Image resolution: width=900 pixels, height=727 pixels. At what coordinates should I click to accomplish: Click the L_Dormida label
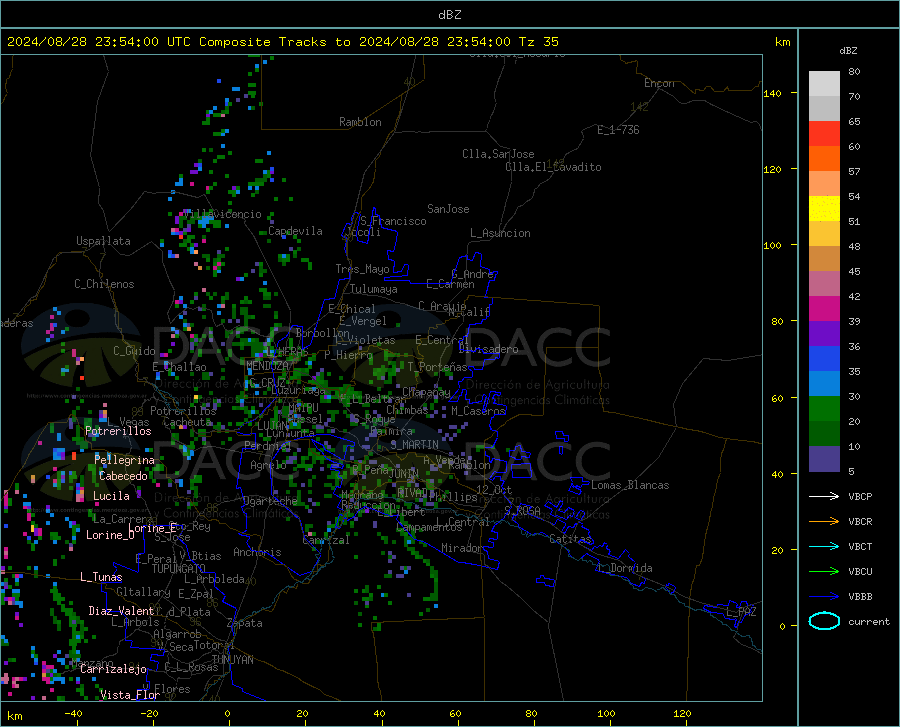[x=625, y=568]
